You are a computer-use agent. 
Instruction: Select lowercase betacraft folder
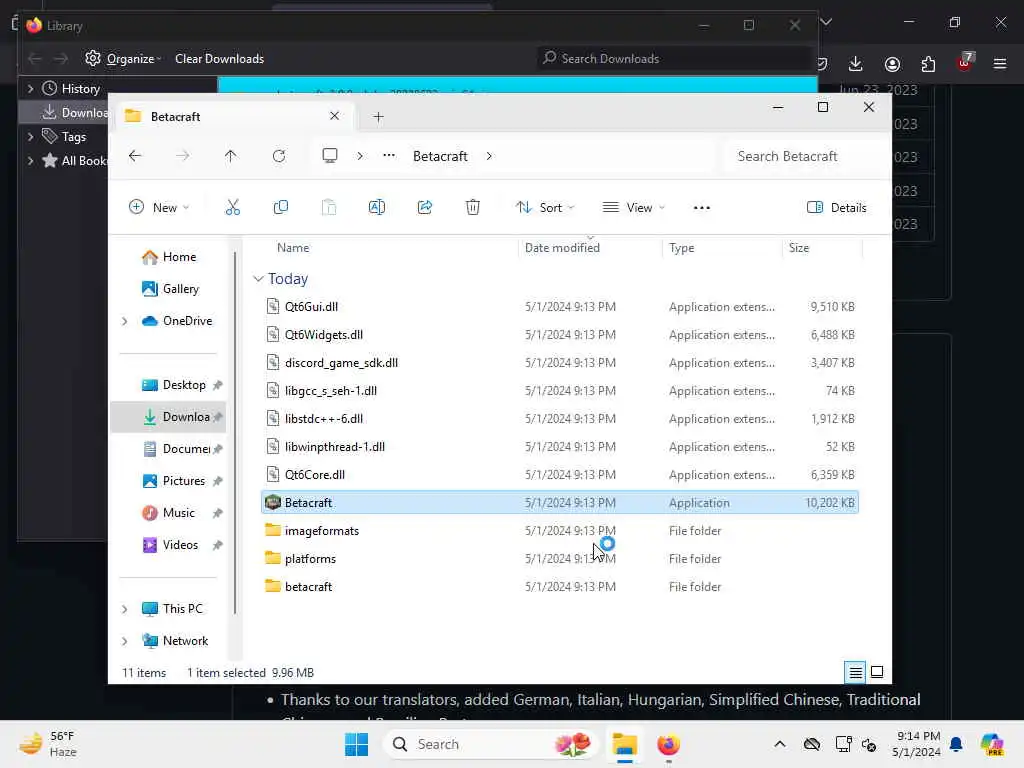click(x=560, y=586)
